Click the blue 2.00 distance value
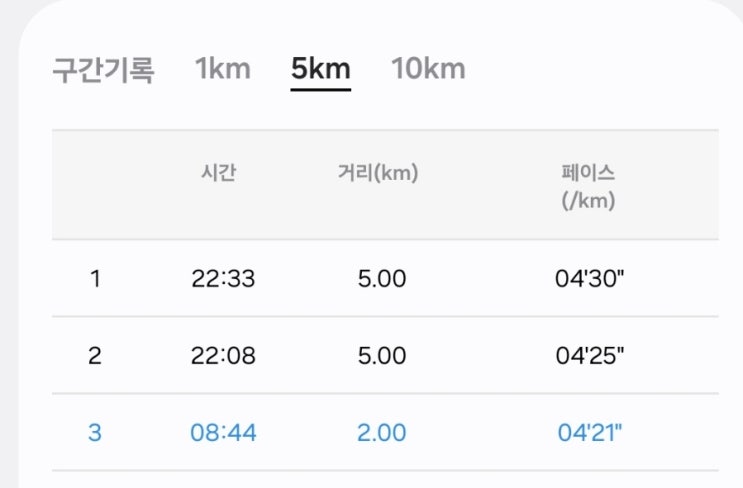 (382, 433)
